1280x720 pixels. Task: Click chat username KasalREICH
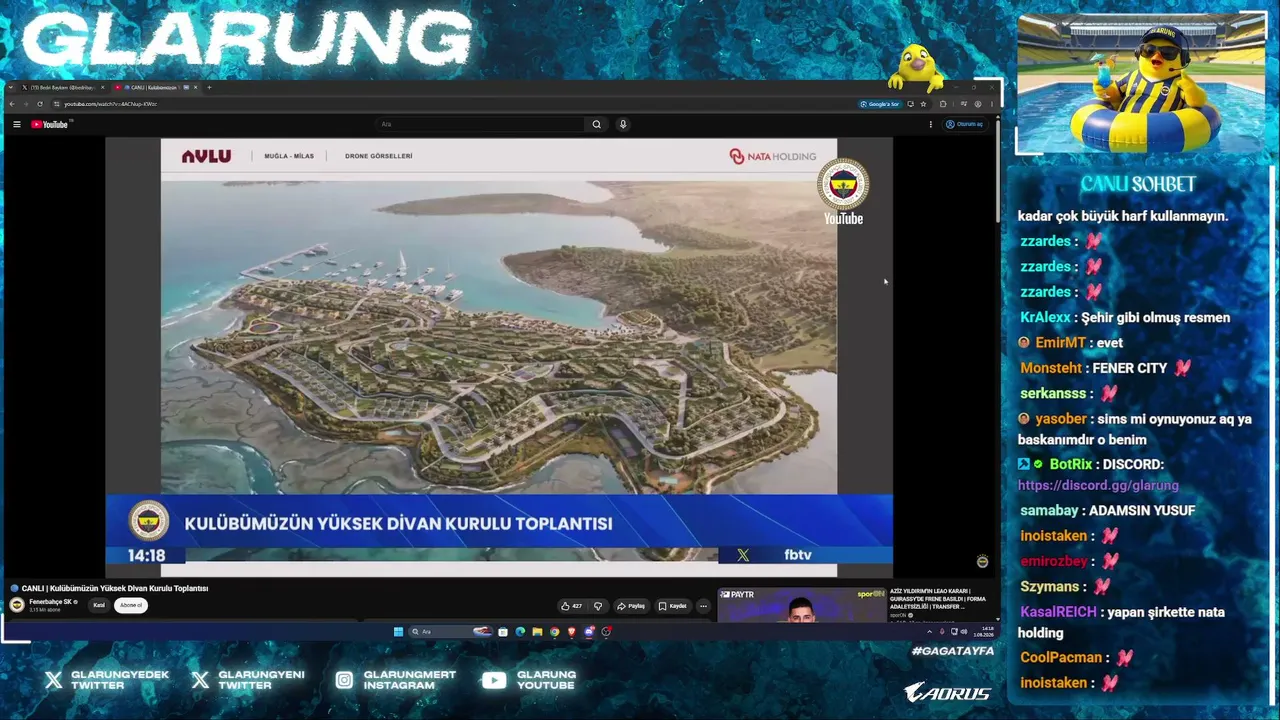coord(1058,612)
